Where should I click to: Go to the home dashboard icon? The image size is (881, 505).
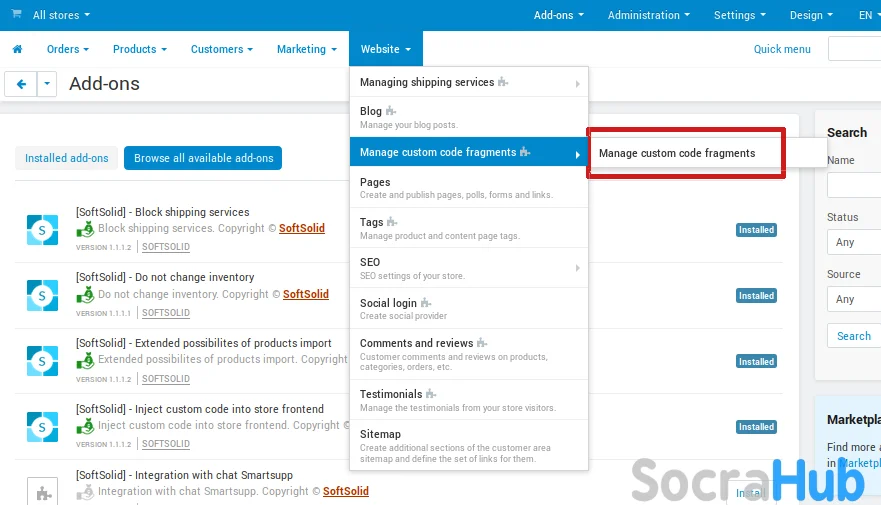17,49
